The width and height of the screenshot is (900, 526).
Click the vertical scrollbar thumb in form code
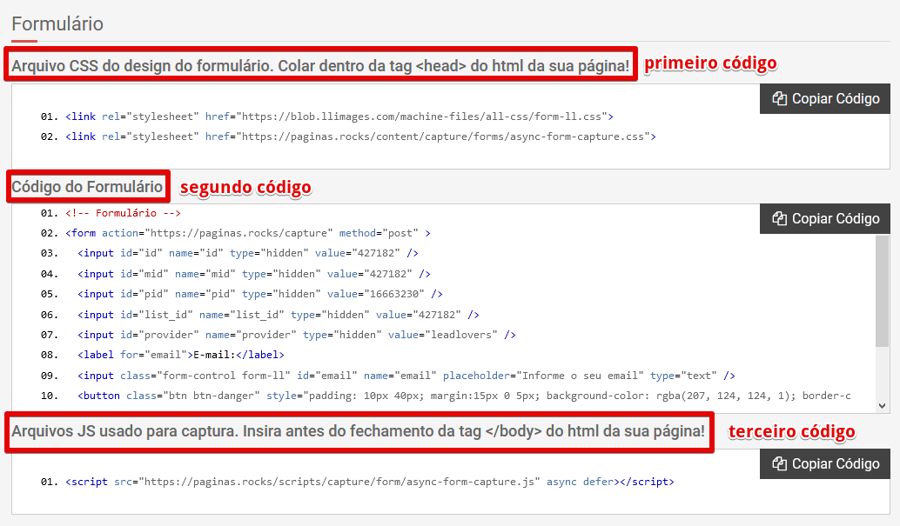tap(882, 292)
